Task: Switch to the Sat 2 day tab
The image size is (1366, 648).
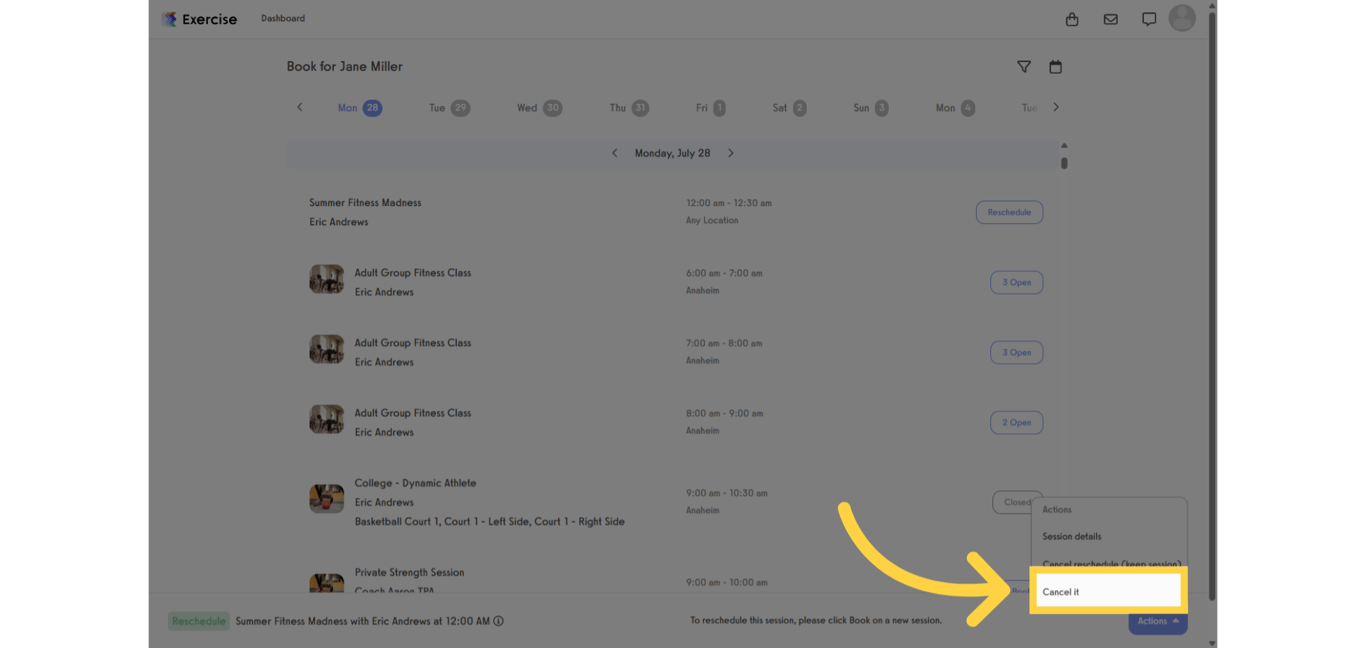Action: point(789,107)
